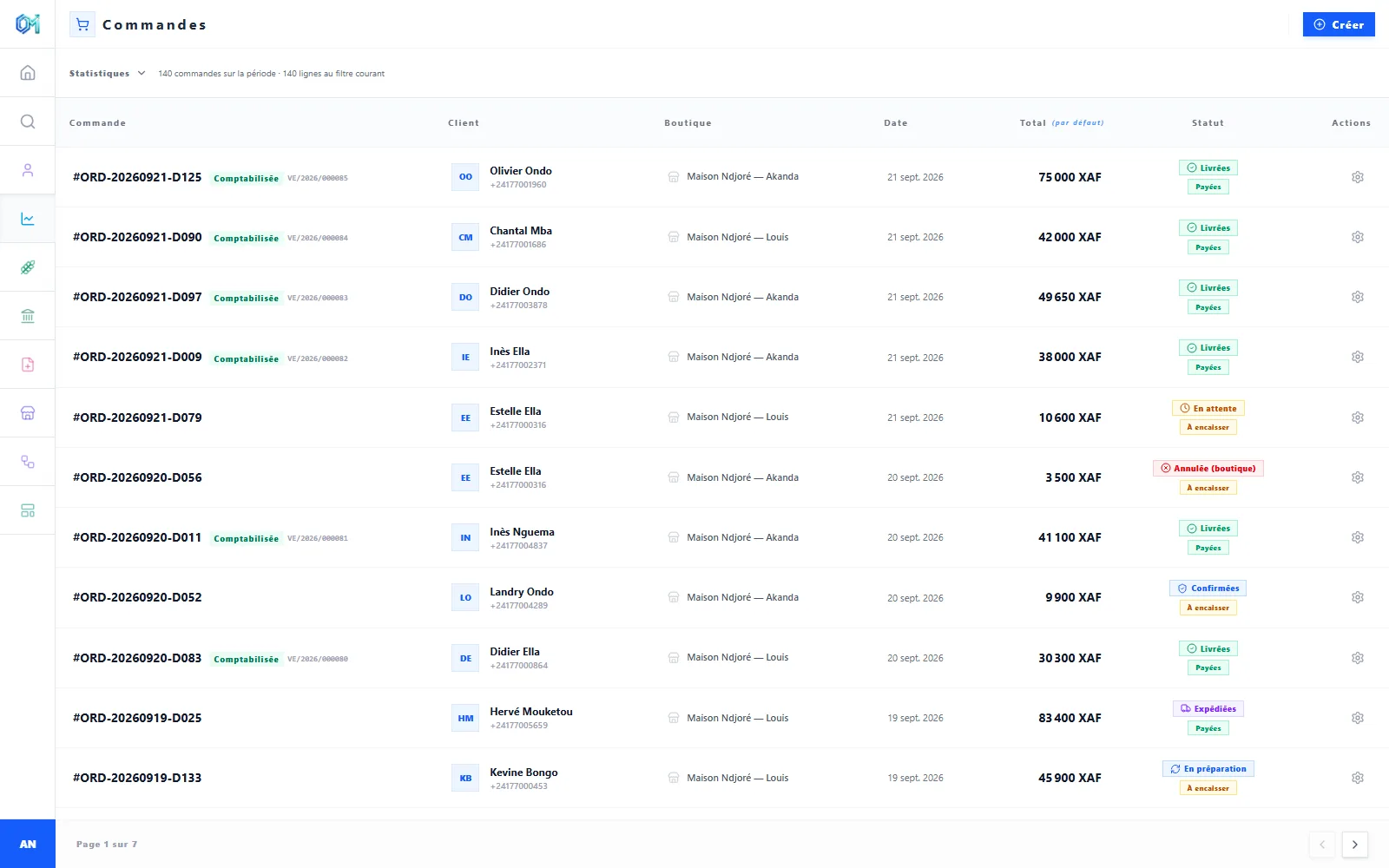
Task: Click client name Inès Nguema
Action: click(522, 532)
